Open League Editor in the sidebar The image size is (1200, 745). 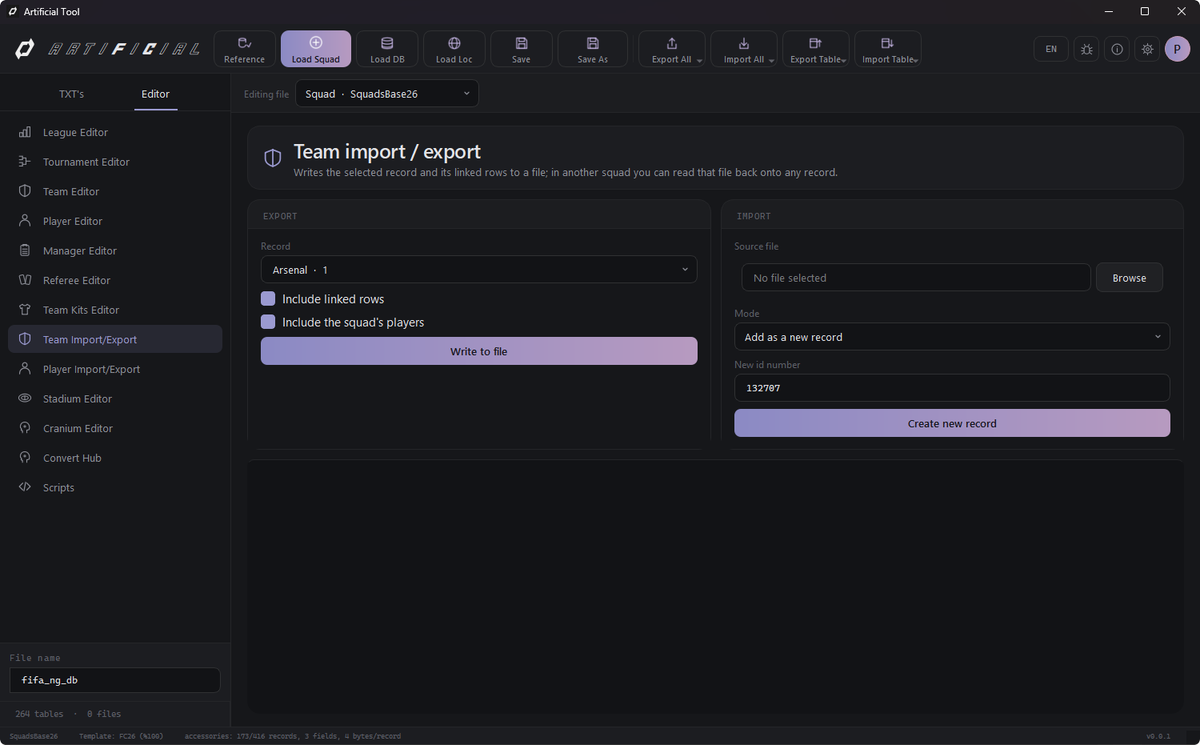coord(115,132)
